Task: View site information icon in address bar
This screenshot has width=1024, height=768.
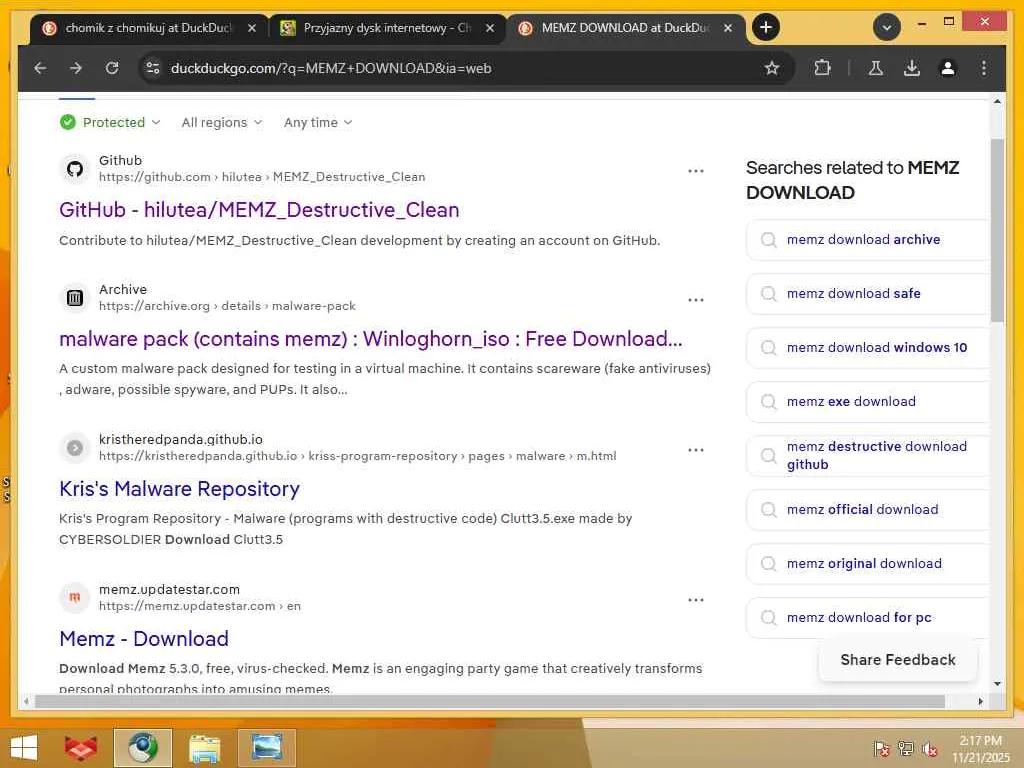Action: pos(153,68)
